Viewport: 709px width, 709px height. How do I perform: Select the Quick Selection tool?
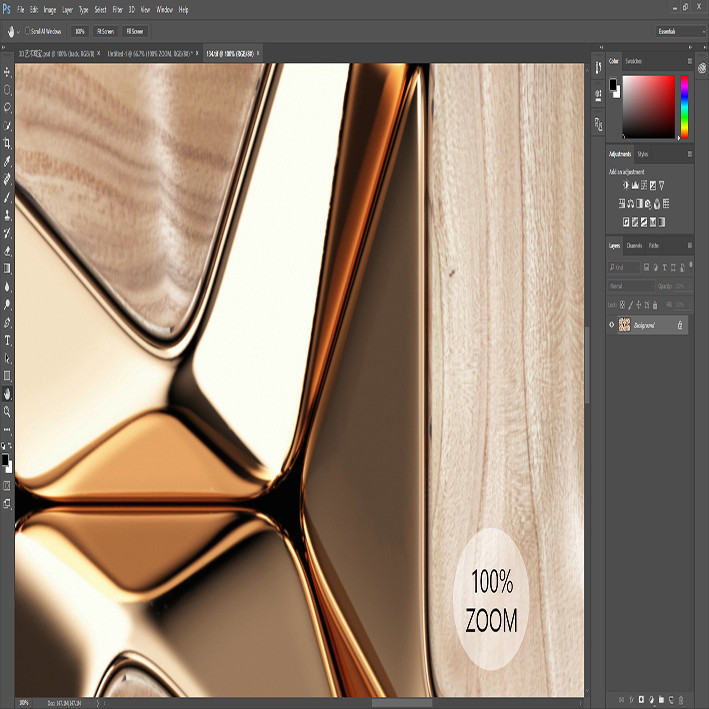point(7,125)
